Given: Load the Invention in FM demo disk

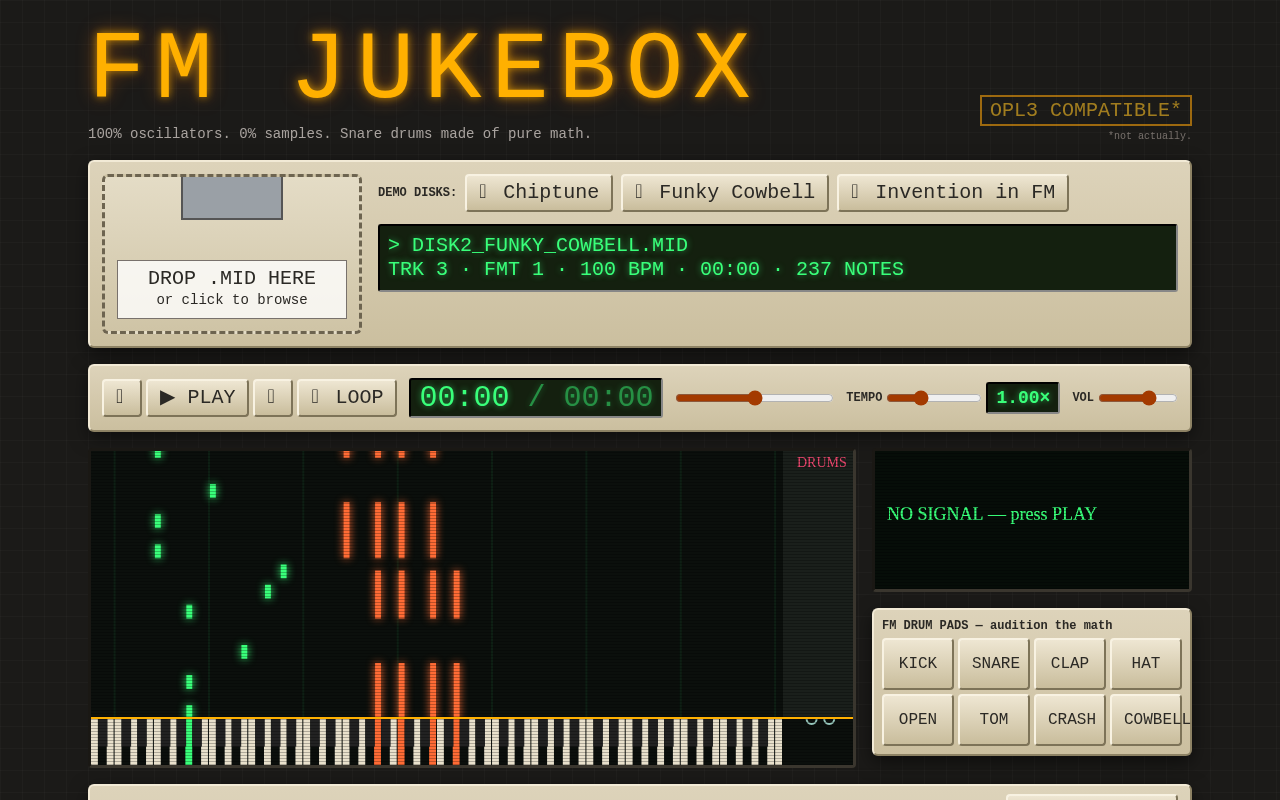Looking at the screenshot, I should click(x=953, y=193).
